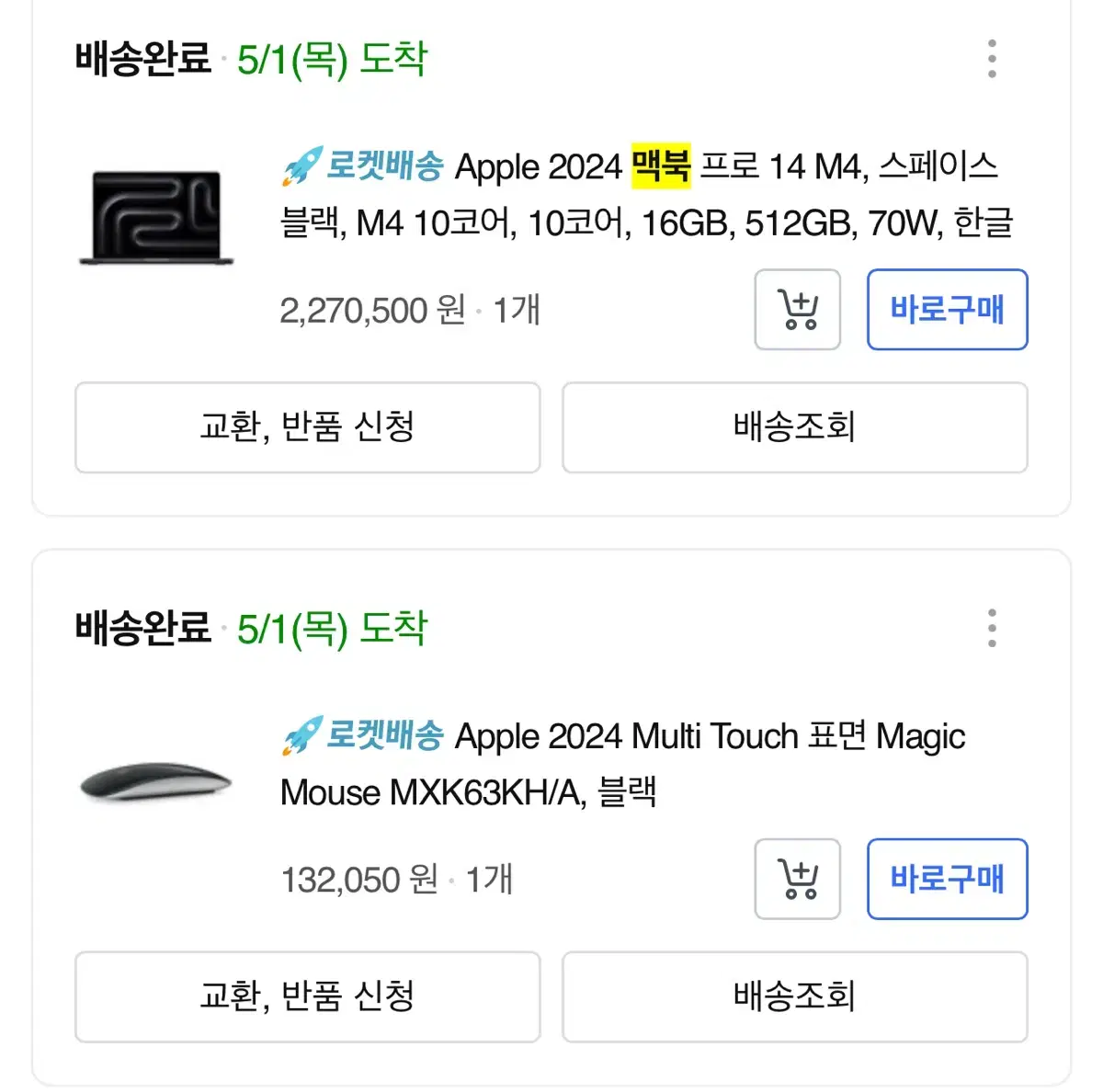The image size is (1103, 1092).
Task: Click the Apple 2024 맥북 프로 product title
Action: [x=643, y=195]
